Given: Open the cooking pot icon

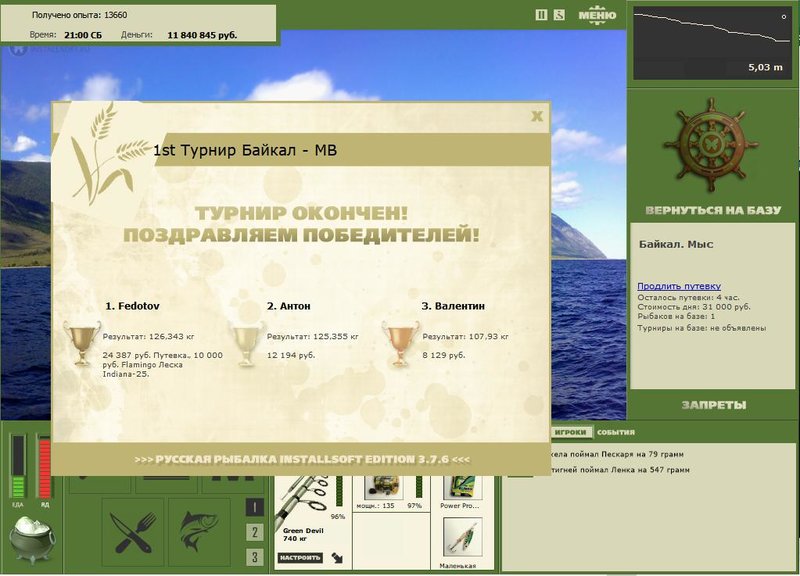Looking at the screenshot, I should tap(32, 539).
